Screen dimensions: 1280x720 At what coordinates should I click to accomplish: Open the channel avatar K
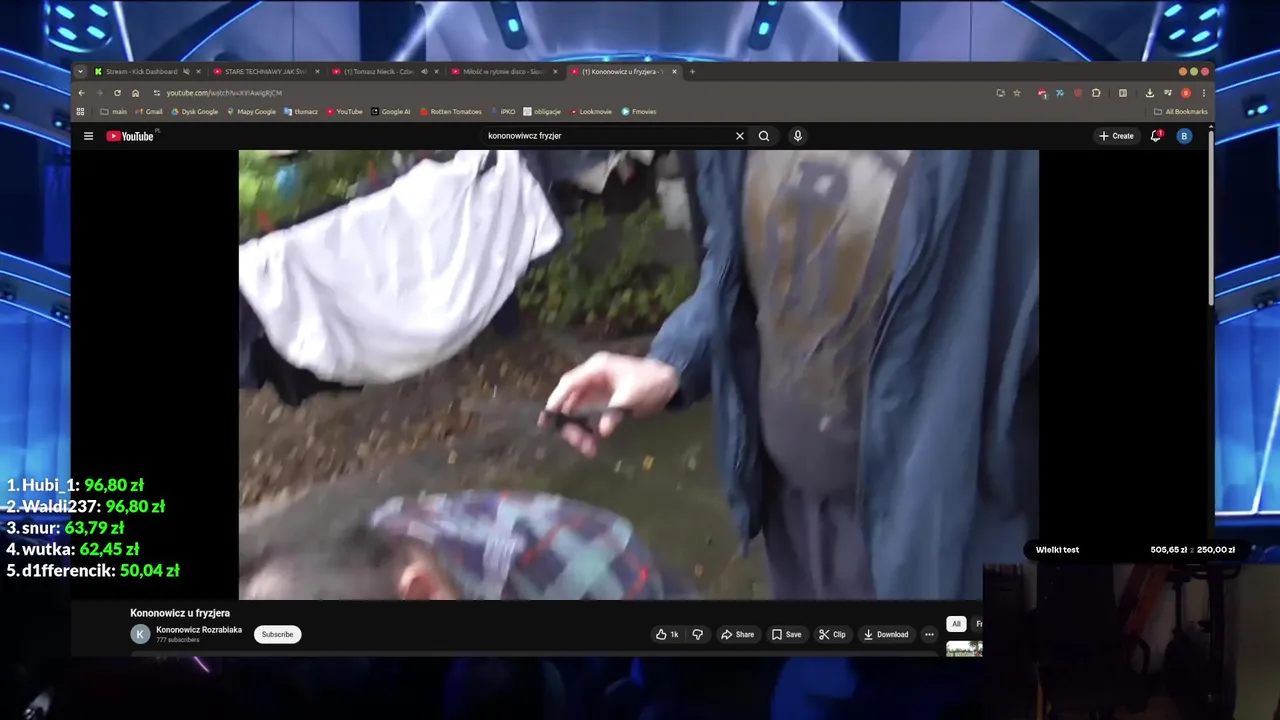coord(140,634)
